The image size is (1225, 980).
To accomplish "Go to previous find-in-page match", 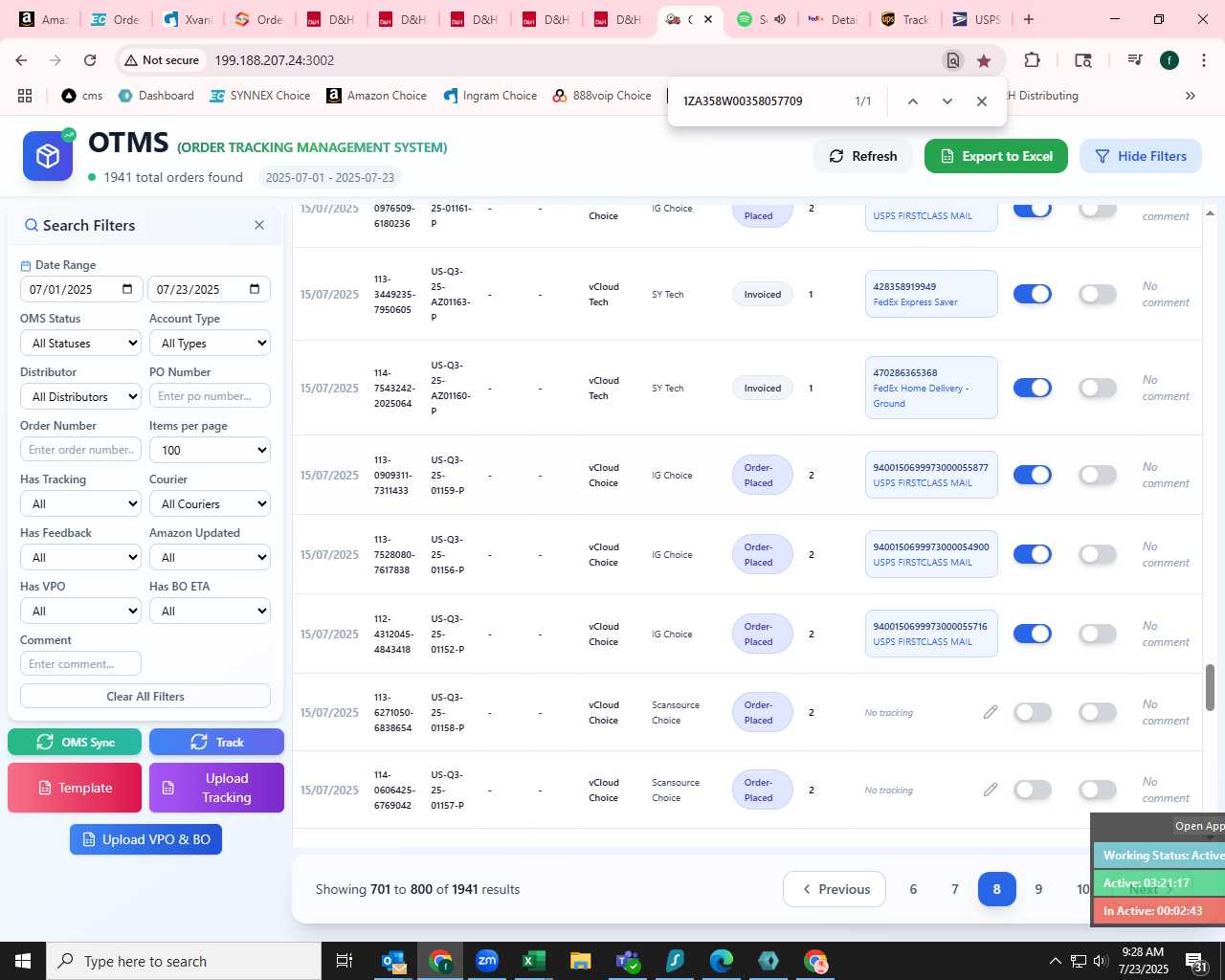I will coord(913,101).
